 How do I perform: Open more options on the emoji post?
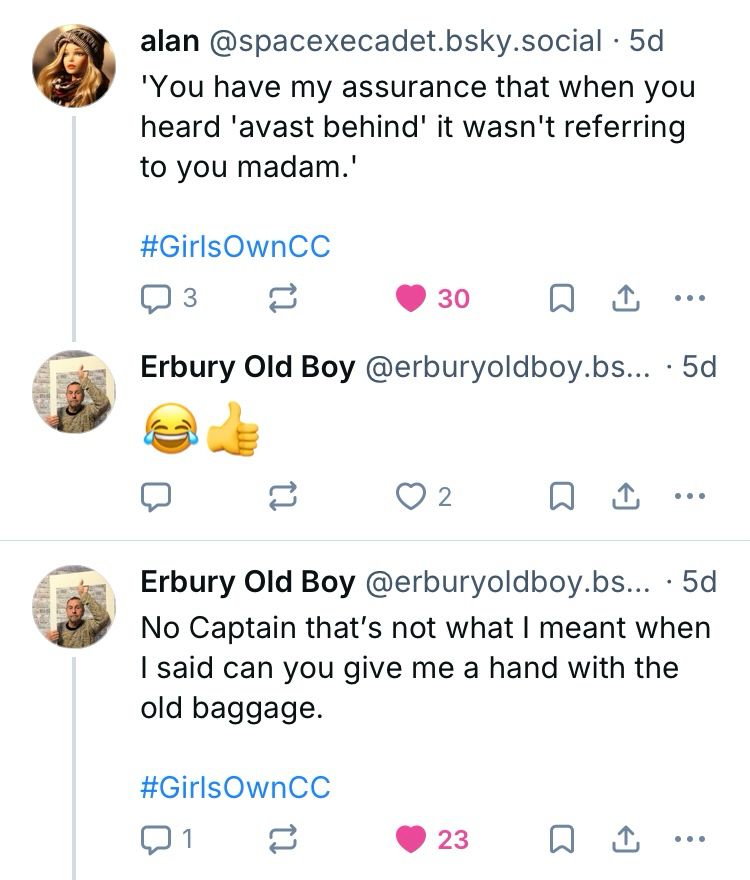(690, 497)
